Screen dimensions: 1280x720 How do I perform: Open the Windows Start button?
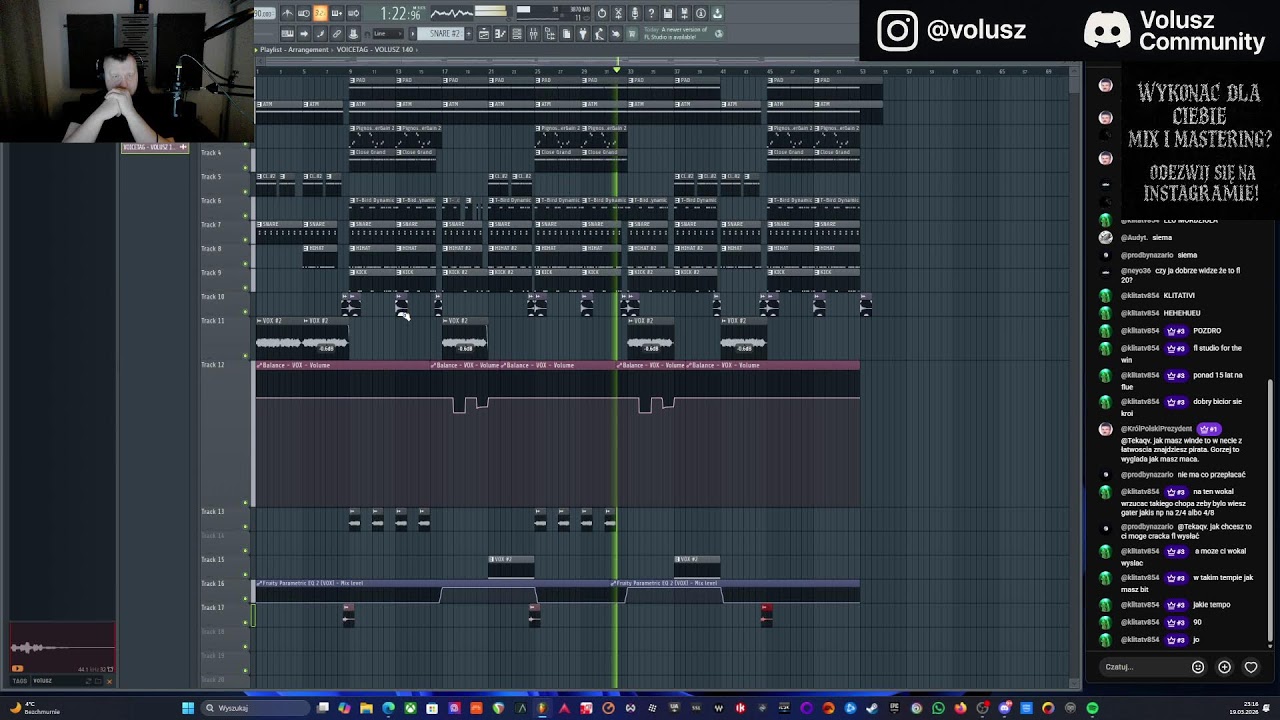pyautogui.click(x=188, y=708)
